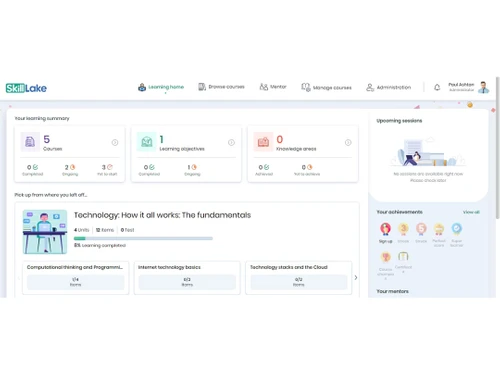500x375 pixels.
Task: Click the Knowledge areas card icon
Action: pos(263,142)
